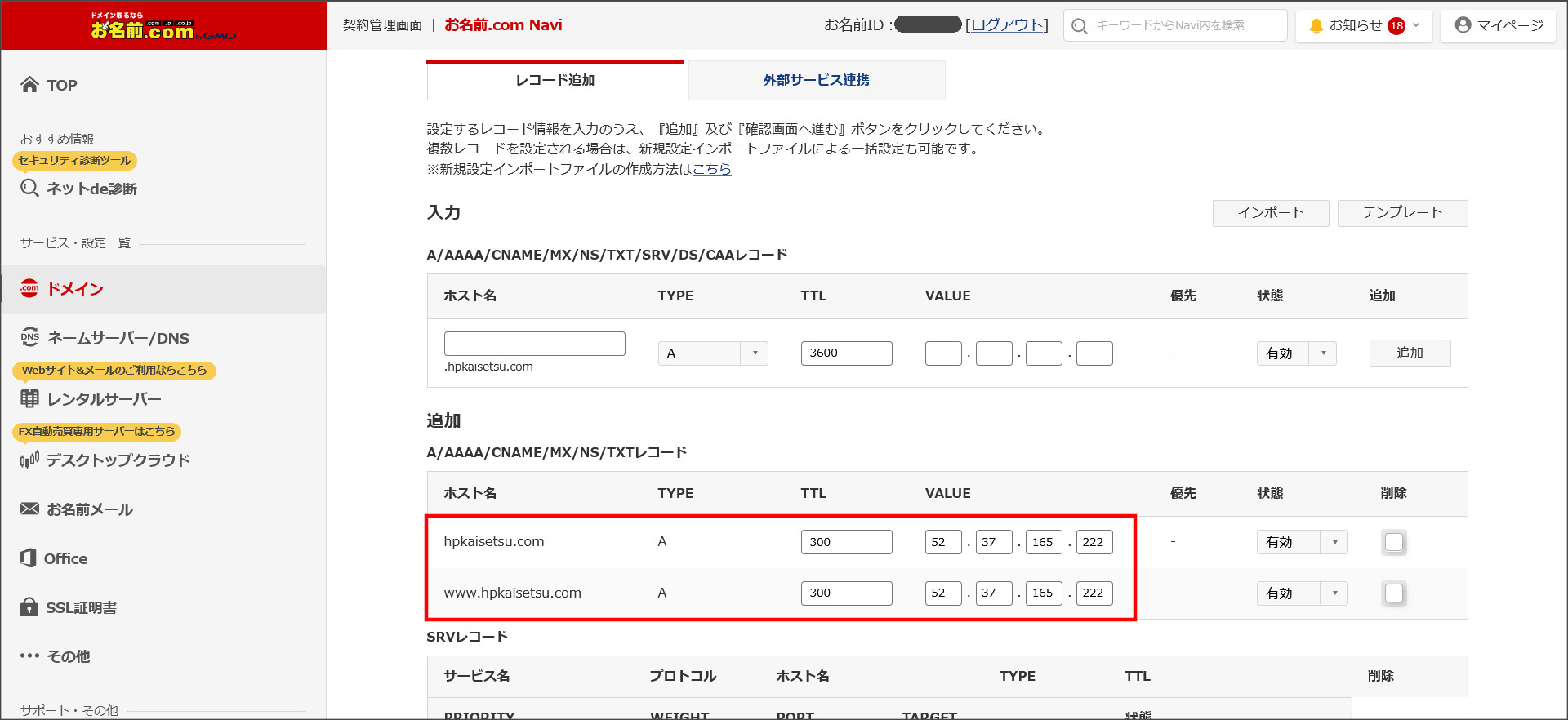This screenshot has height=720, width=1568.
Task: Switch to the 外部サービス連携 tab
Action: pos(816,80)
